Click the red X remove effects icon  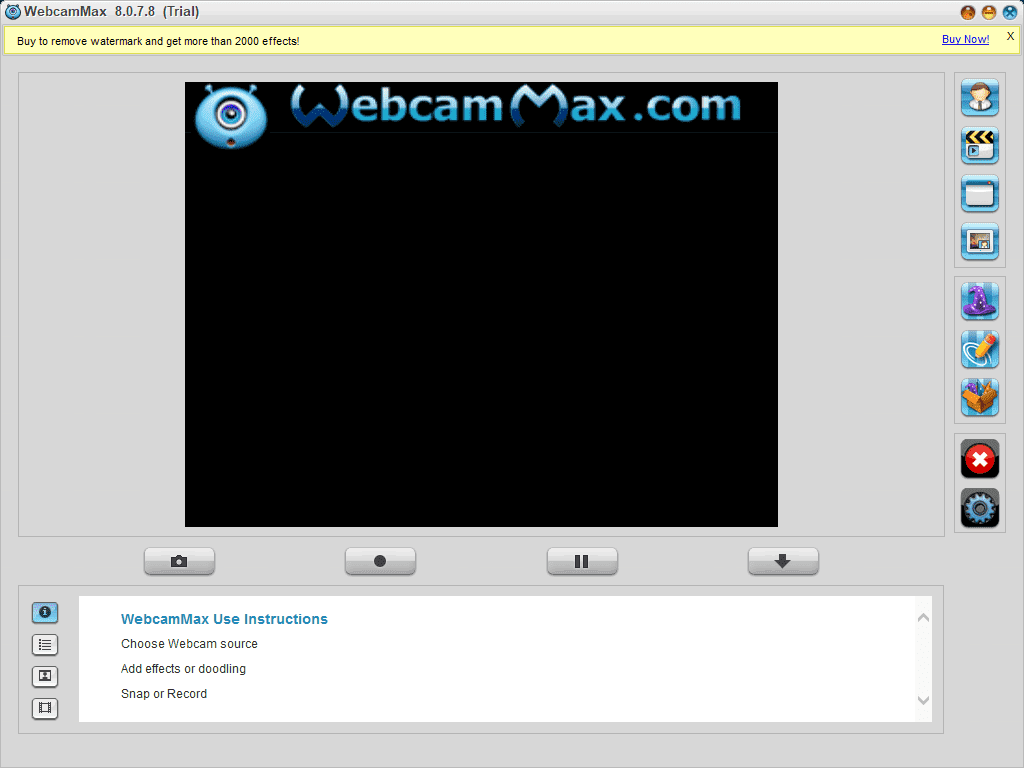tap(980, 459)
